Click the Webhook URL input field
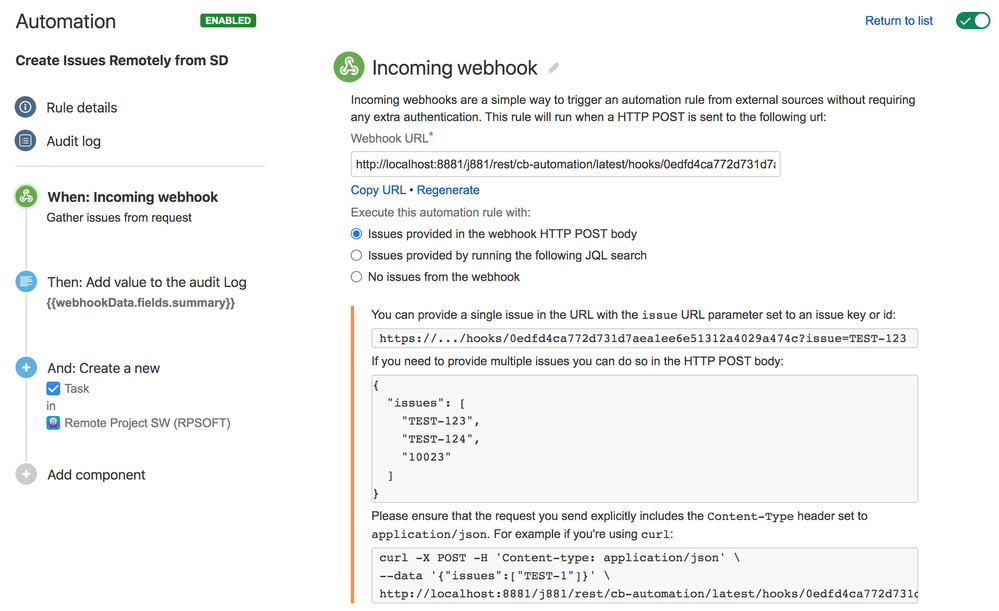The width and height of the screenshot is (999, 611). coord(565,164)
